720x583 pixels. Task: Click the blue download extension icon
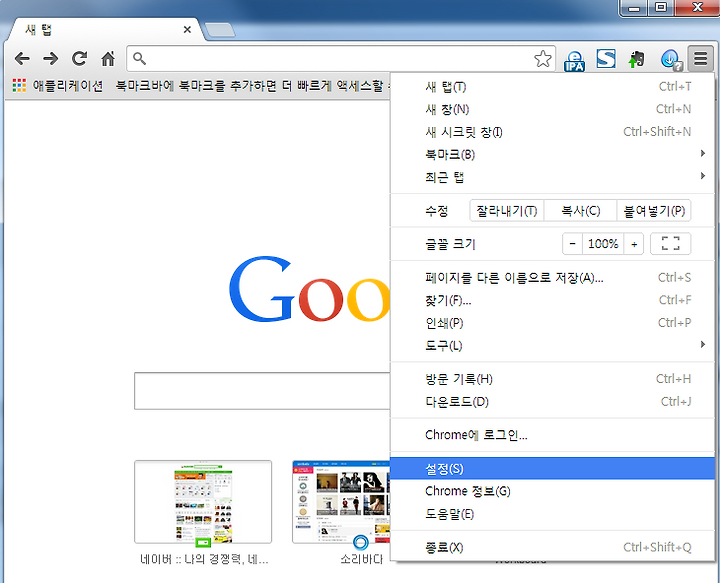tap(671, 60)
